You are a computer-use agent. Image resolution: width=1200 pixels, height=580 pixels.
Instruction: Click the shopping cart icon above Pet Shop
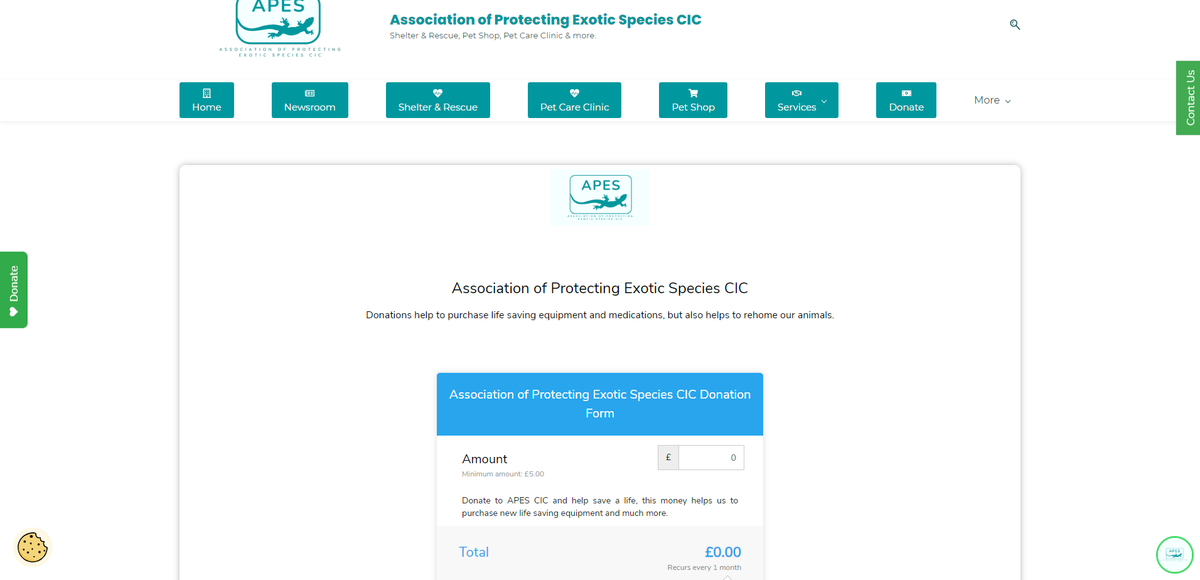point(693,93)
